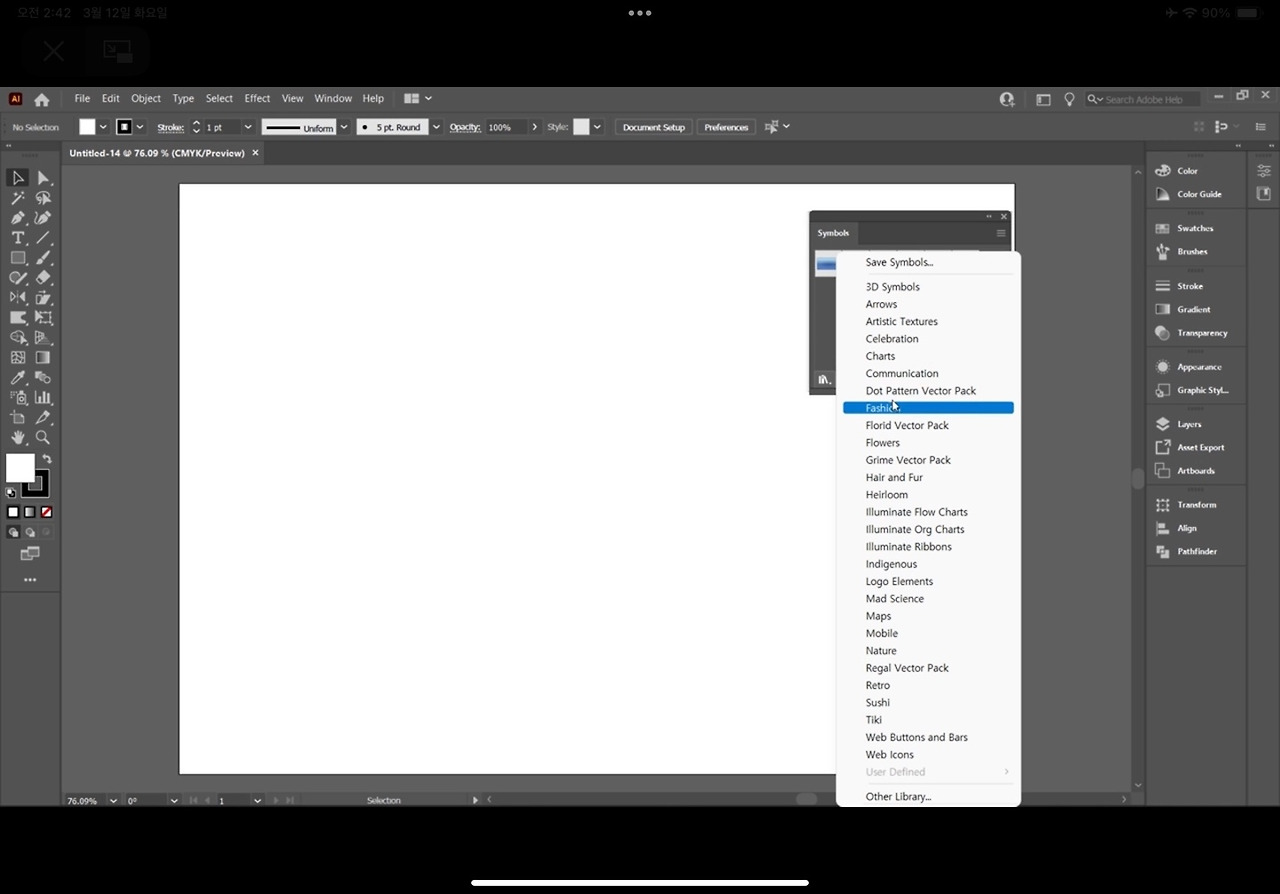
Task: Open the zoom level dropdown in status bar
Action: [113, 801]
